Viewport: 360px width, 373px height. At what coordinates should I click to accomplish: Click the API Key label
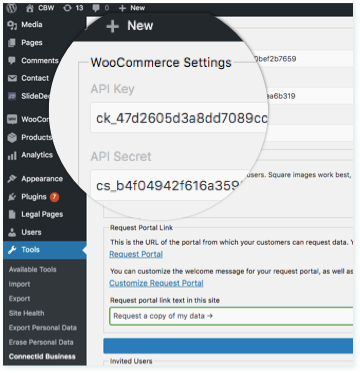coord(113,89)
